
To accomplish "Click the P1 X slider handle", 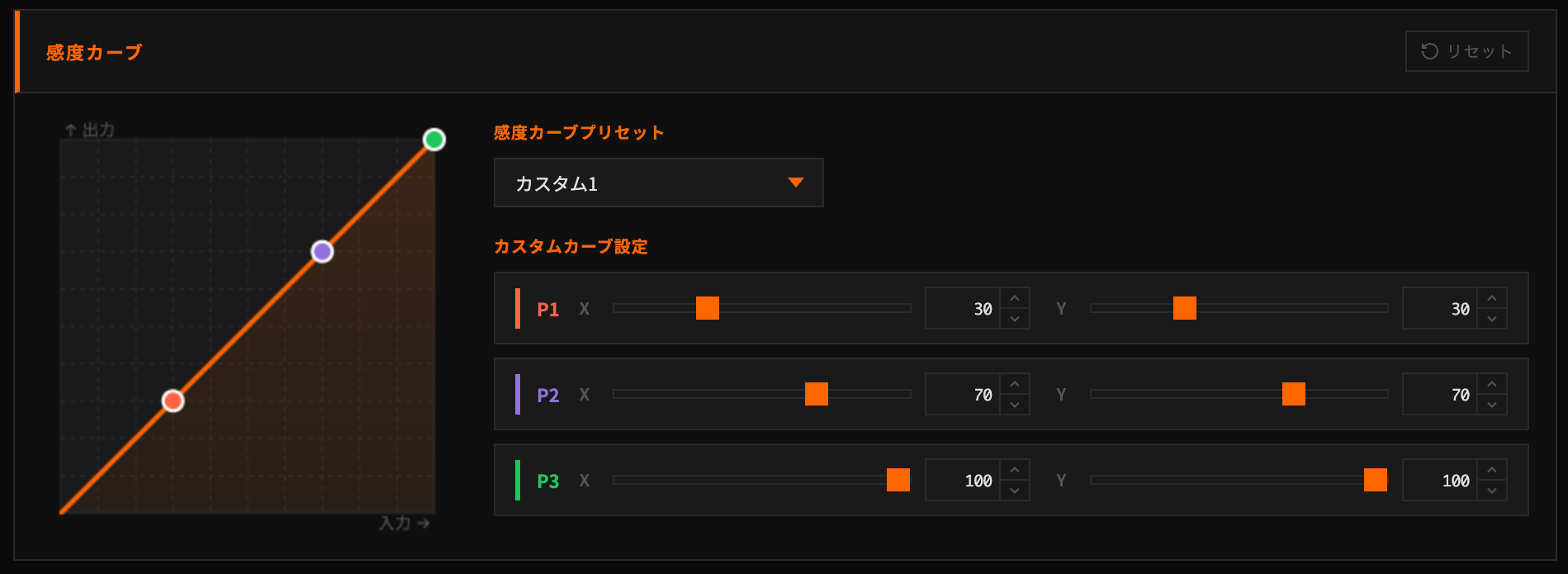I will [x=708, y=308].
